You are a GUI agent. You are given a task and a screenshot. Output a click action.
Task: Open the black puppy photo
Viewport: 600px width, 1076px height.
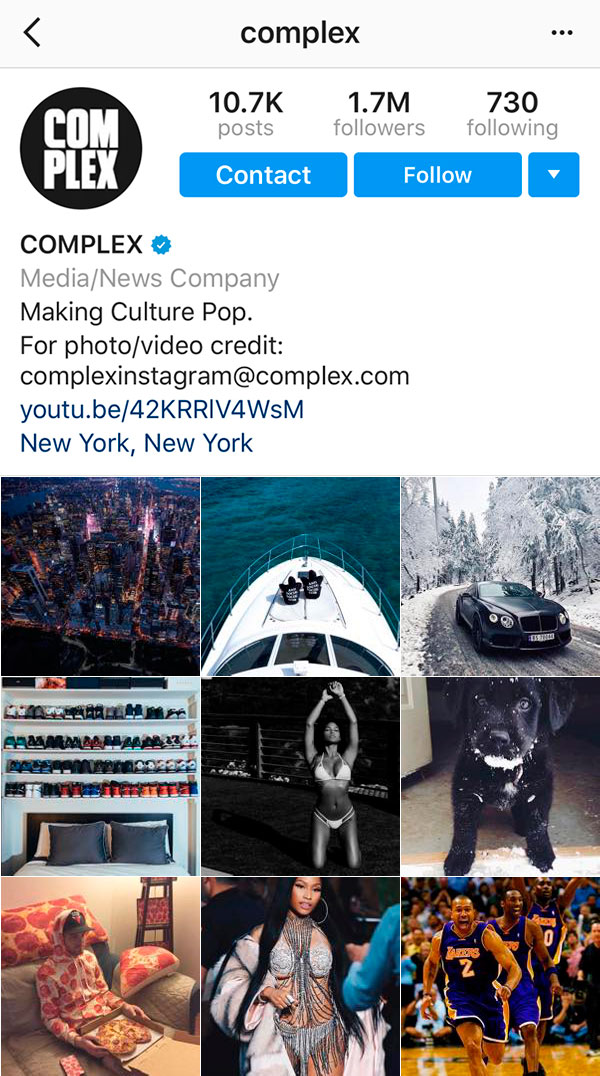[500, 776]
